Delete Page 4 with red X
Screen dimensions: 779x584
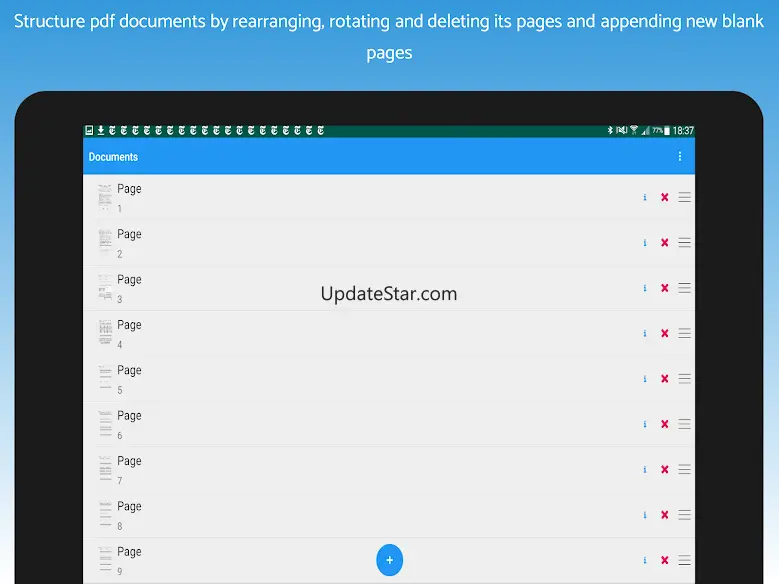tap(665, 334)
